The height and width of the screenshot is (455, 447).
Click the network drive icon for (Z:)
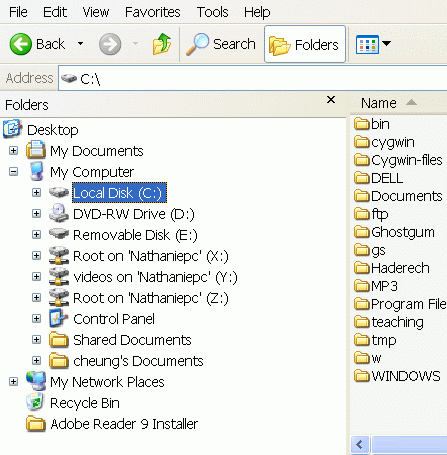59,297
